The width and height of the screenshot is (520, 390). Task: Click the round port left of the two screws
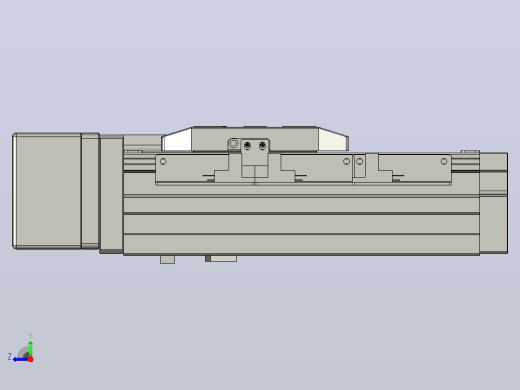coord(233,144)
